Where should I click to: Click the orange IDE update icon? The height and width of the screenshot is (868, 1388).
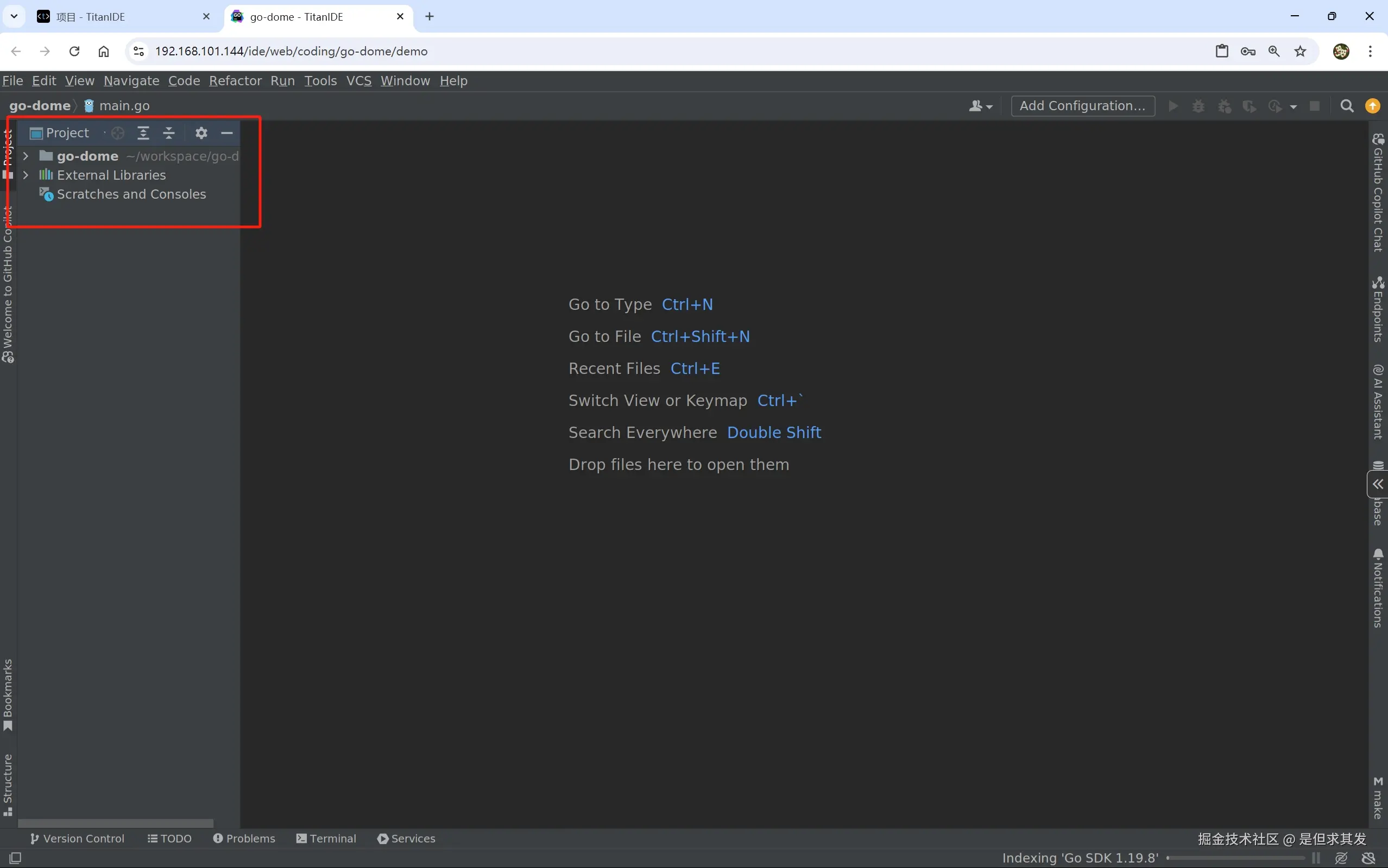pyautogui.click(x=1372, y=106)
